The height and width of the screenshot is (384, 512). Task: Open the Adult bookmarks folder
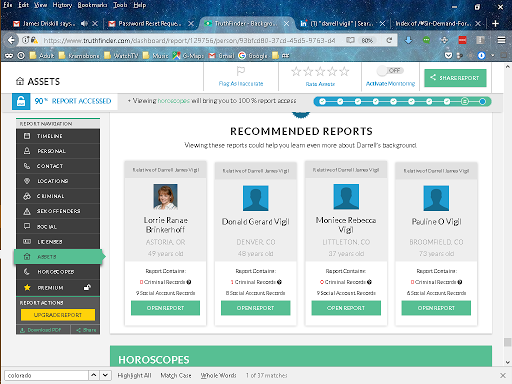click(x=42, y=56)
